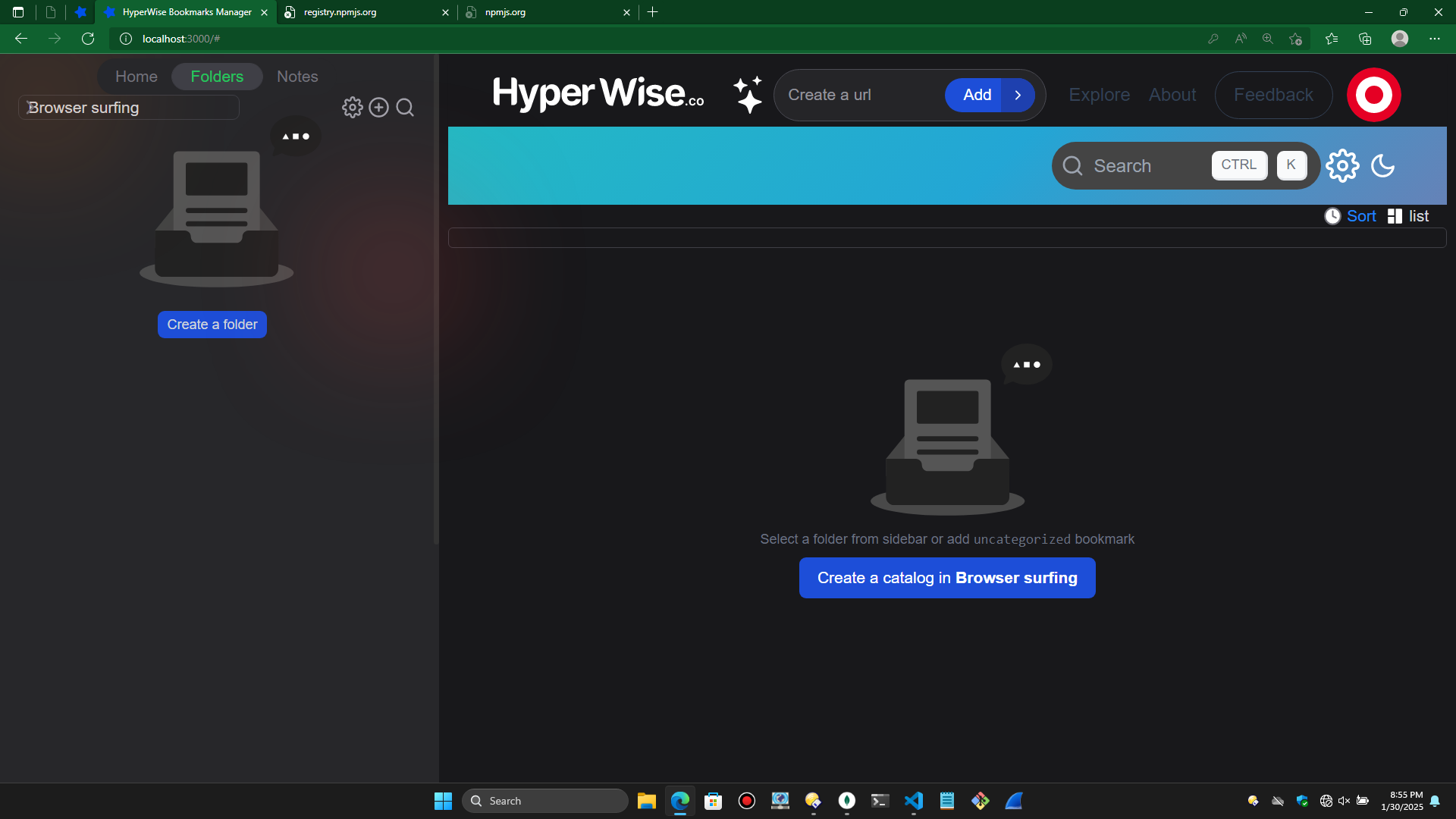This screenshot has width=1456, height=819.
Task: Switch to the Home tab
Action: point(136,77)
